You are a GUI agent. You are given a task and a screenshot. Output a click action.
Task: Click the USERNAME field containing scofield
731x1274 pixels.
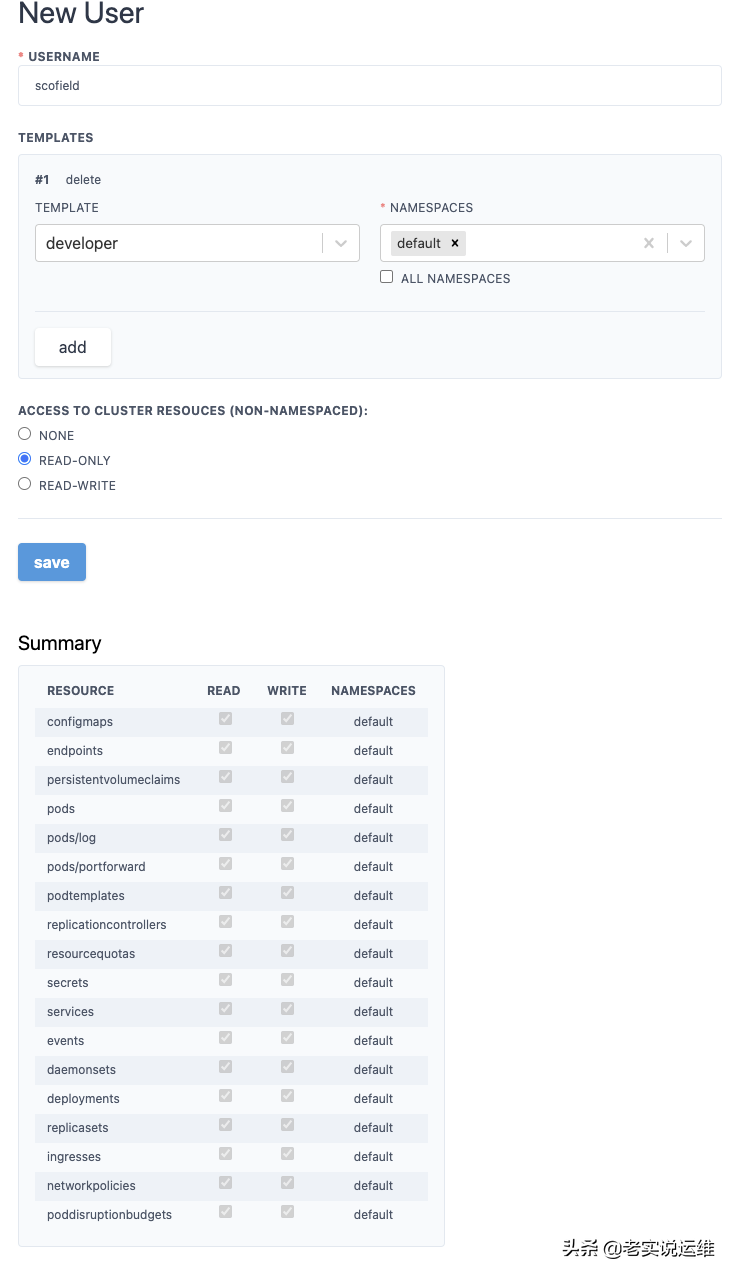coord(369,85)
